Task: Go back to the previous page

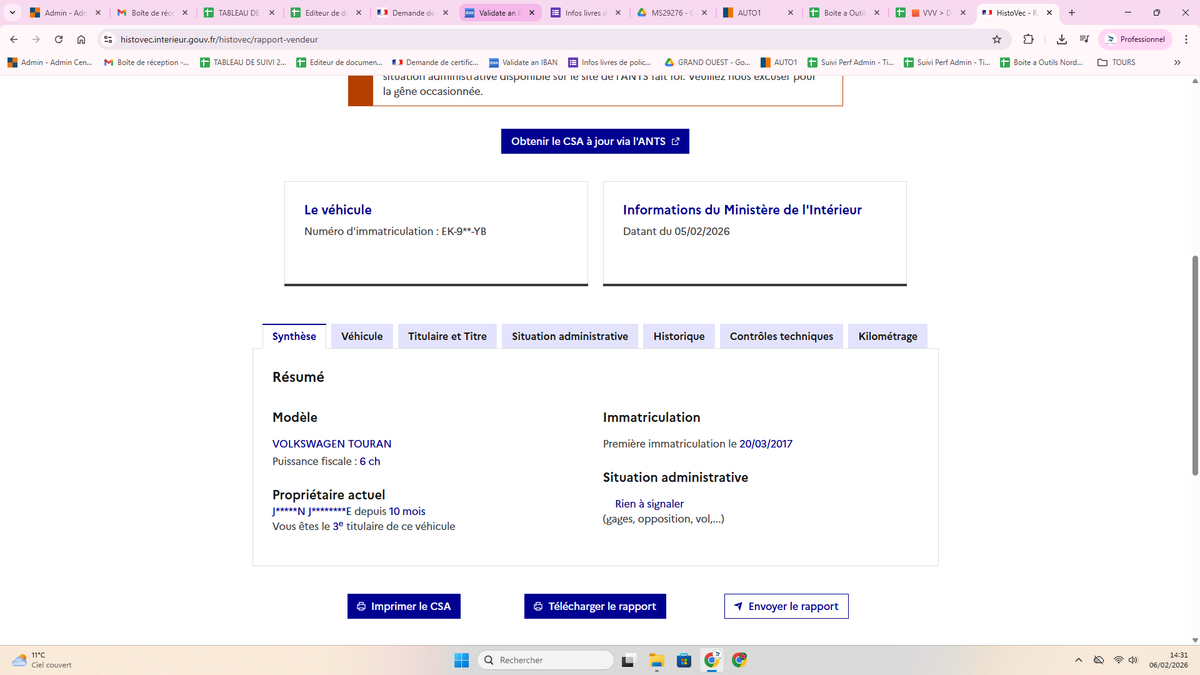Action: (13, 39)
